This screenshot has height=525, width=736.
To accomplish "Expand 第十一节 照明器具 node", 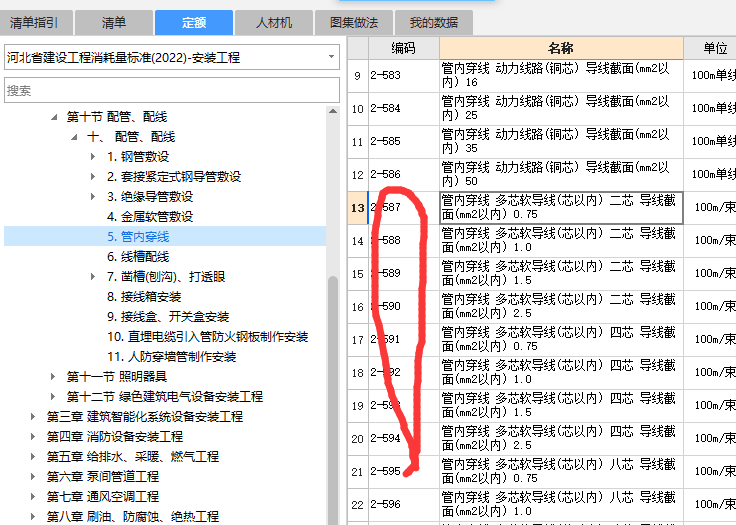I will pyautogui.click(x=53, y=377).
